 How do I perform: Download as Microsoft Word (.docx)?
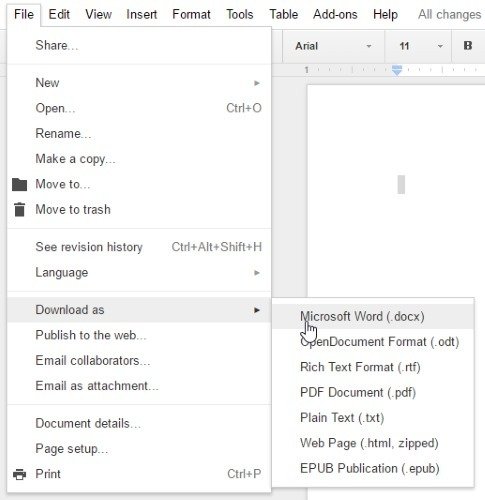373,316
